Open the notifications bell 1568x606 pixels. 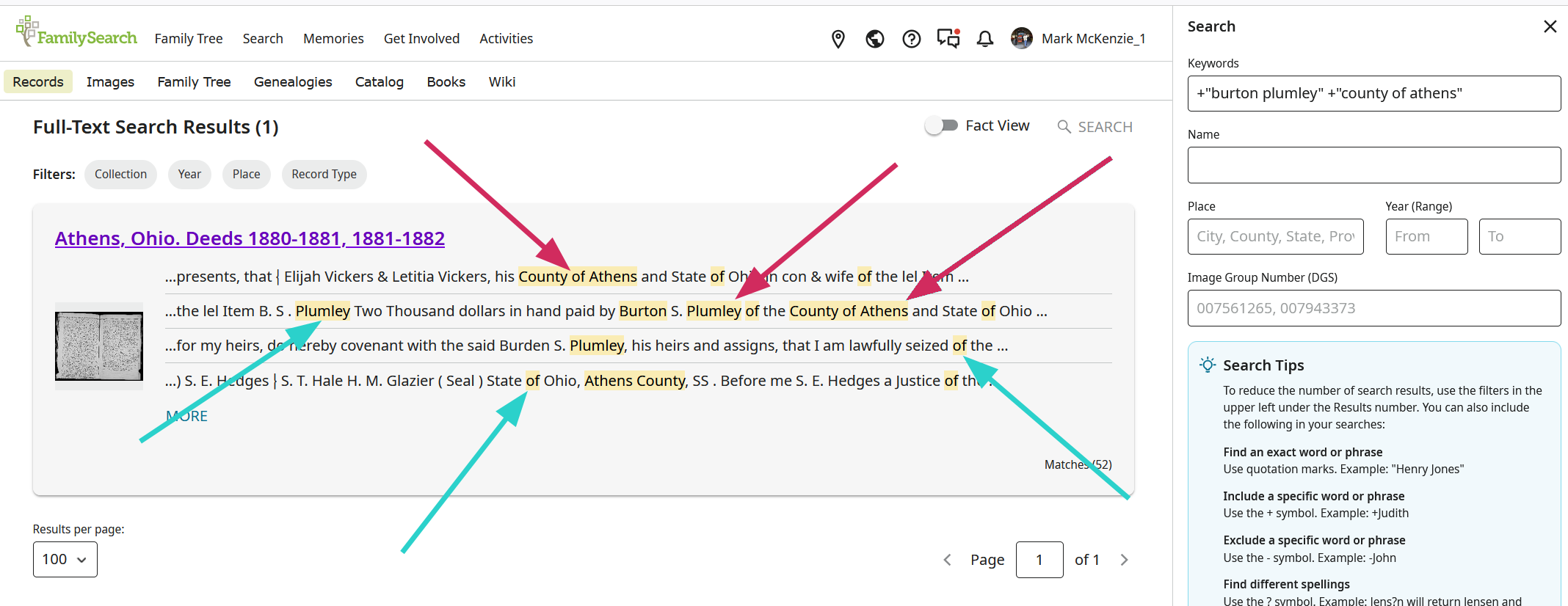click(x=985, y=39)
